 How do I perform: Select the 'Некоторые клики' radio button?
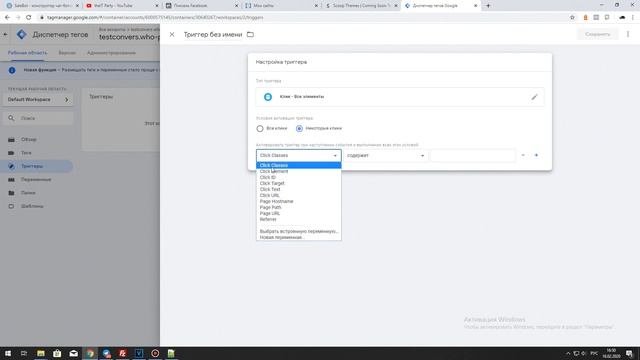tap(299, 129)
